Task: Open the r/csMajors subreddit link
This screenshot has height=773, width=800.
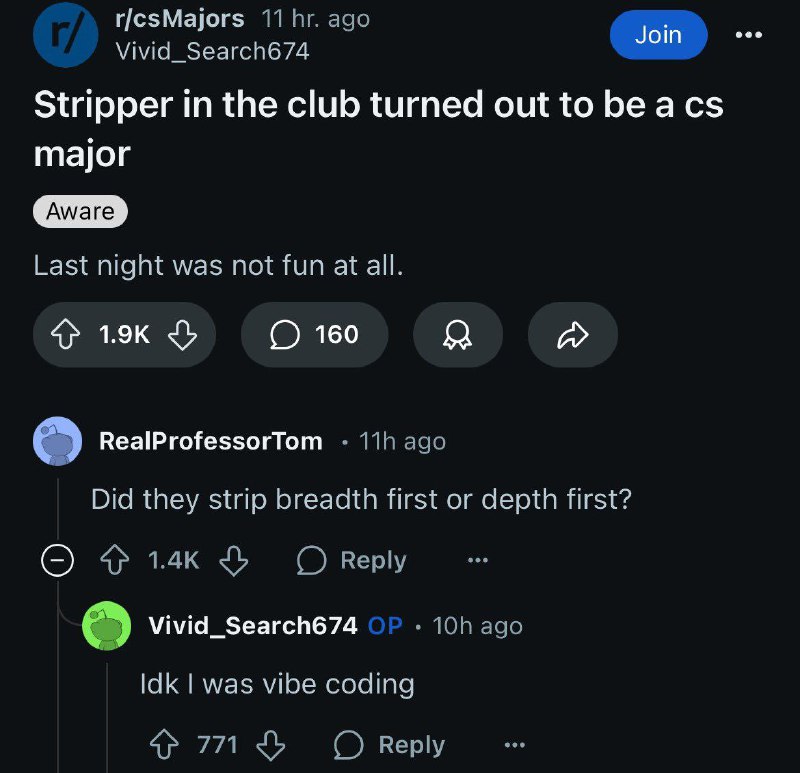Action: point(180,19)
